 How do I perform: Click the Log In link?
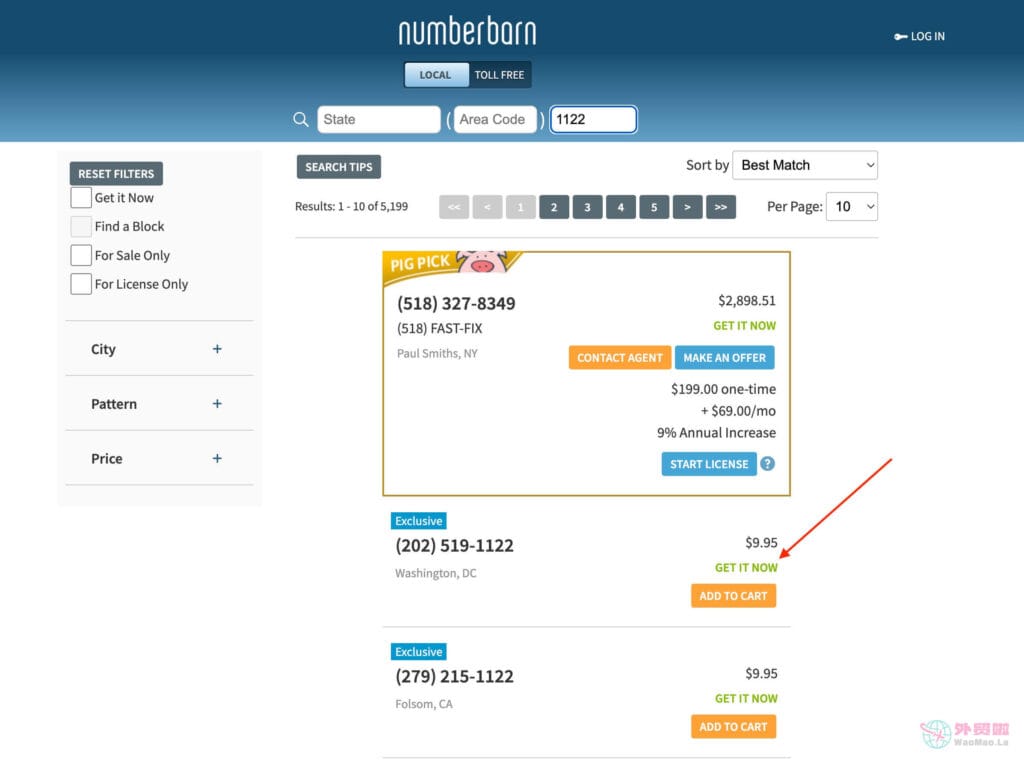point(919,36)
